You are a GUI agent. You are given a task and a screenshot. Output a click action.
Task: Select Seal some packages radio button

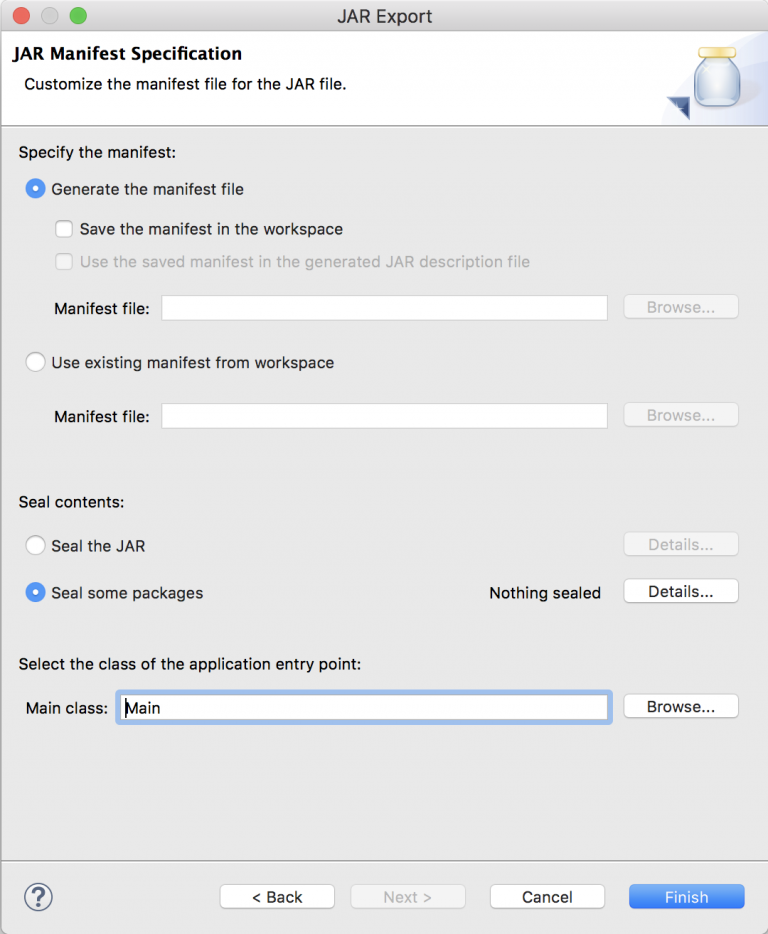click(36, 593)
